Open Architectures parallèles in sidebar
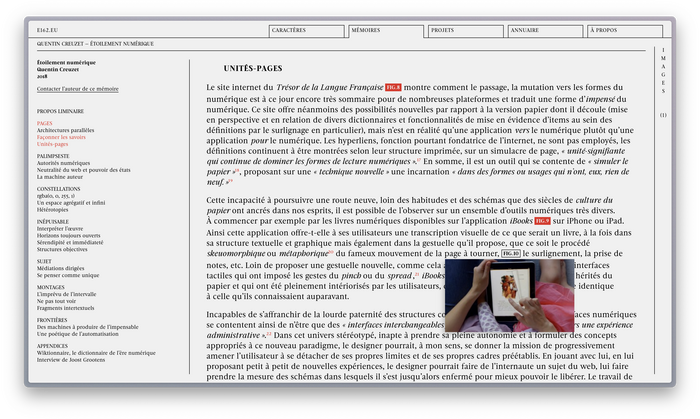This screenshot has height=419, width=700. (x=65, y=130)
